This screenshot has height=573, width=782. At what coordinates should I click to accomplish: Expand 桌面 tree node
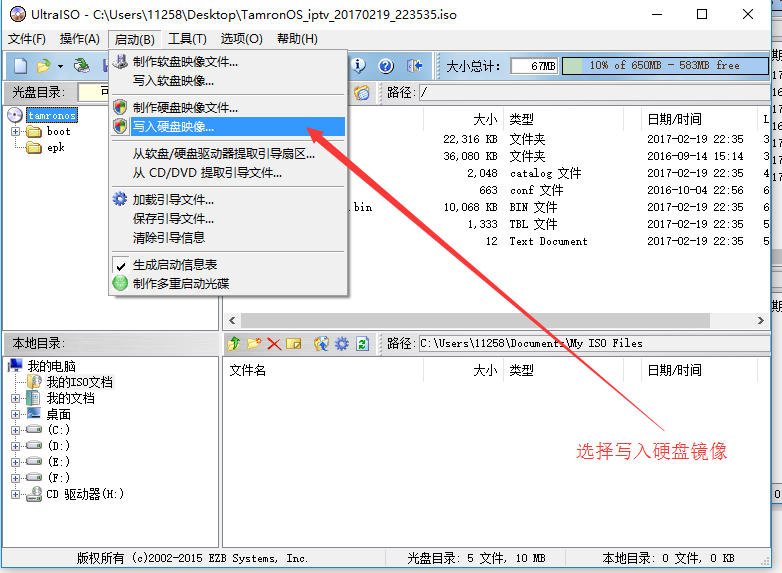[15, 414]
